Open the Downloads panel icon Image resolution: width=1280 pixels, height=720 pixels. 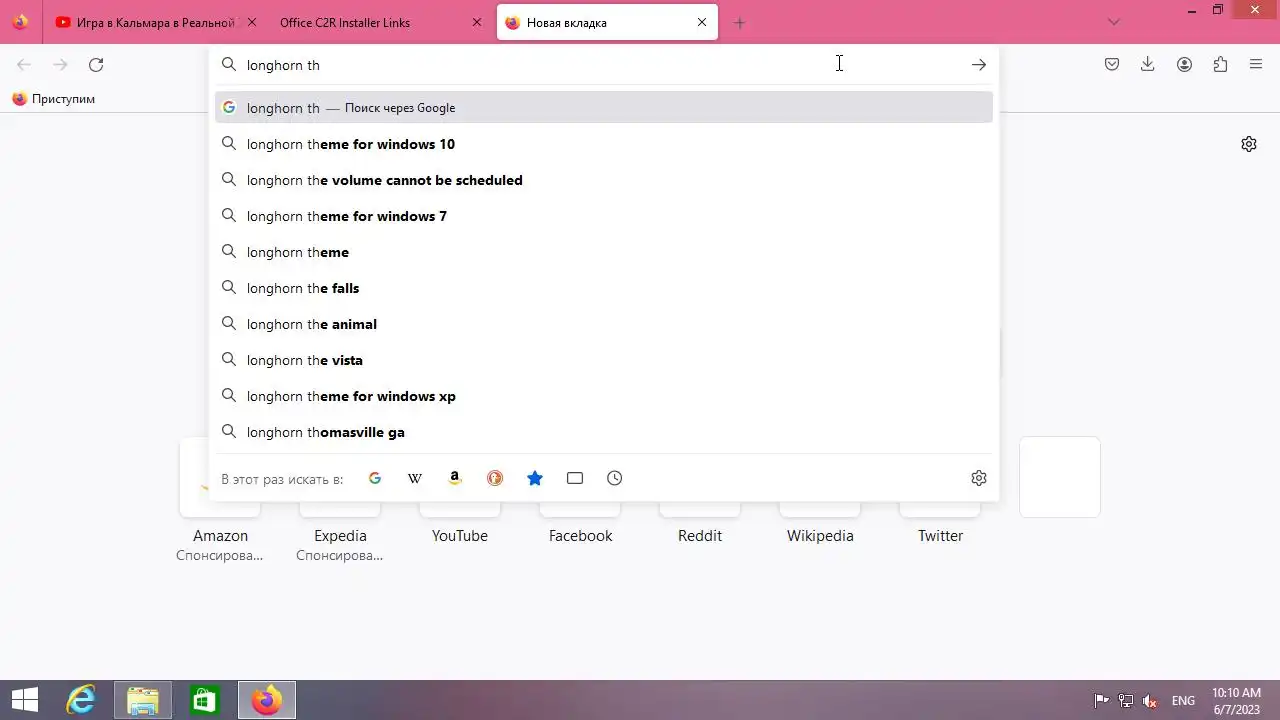[1148, 65]
